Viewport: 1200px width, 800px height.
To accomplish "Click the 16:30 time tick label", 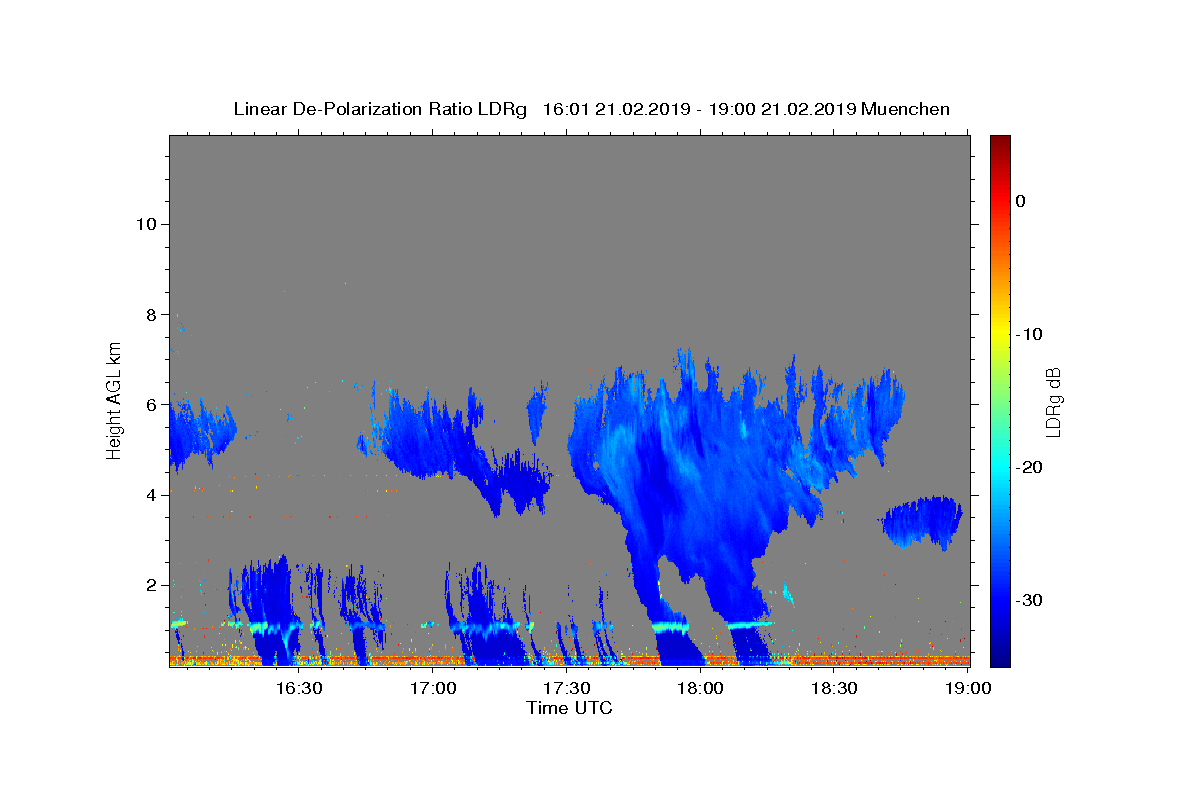I will [x=299, y=688].
